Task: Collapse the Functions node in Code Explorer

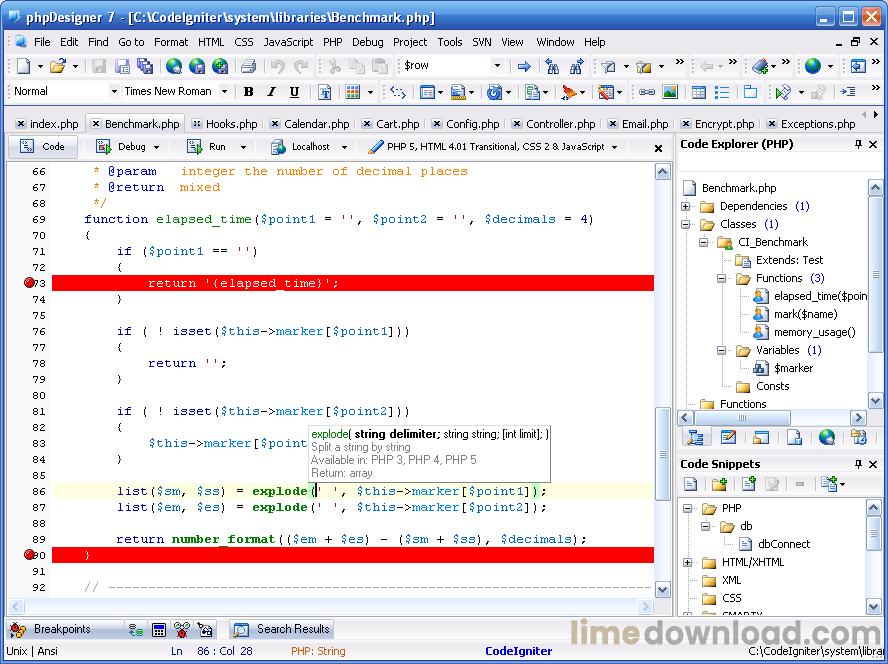Action: tap(722, 278)
